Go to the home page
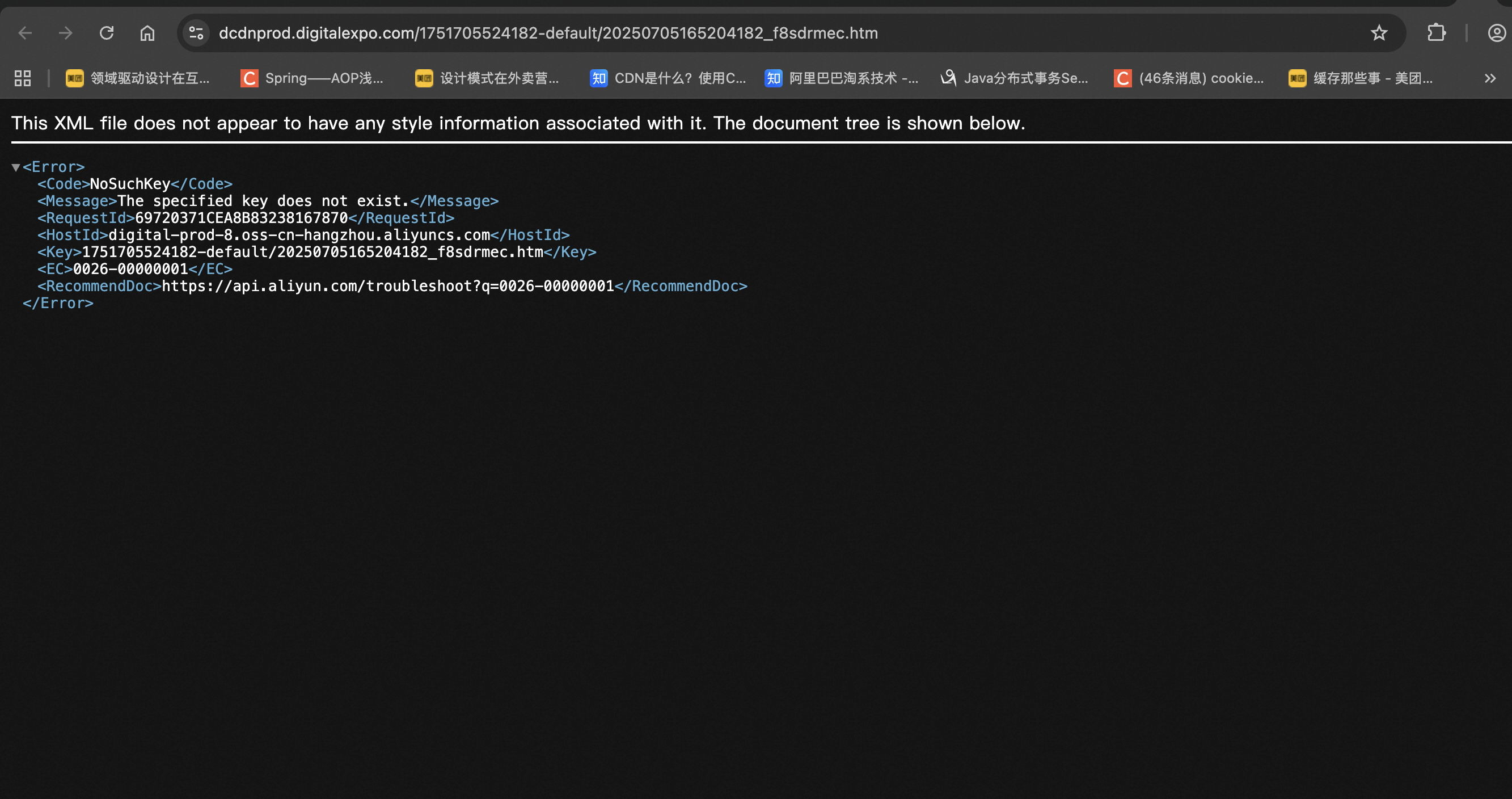The width and height of the screenshot is (1512, 799). pos(147,33)
